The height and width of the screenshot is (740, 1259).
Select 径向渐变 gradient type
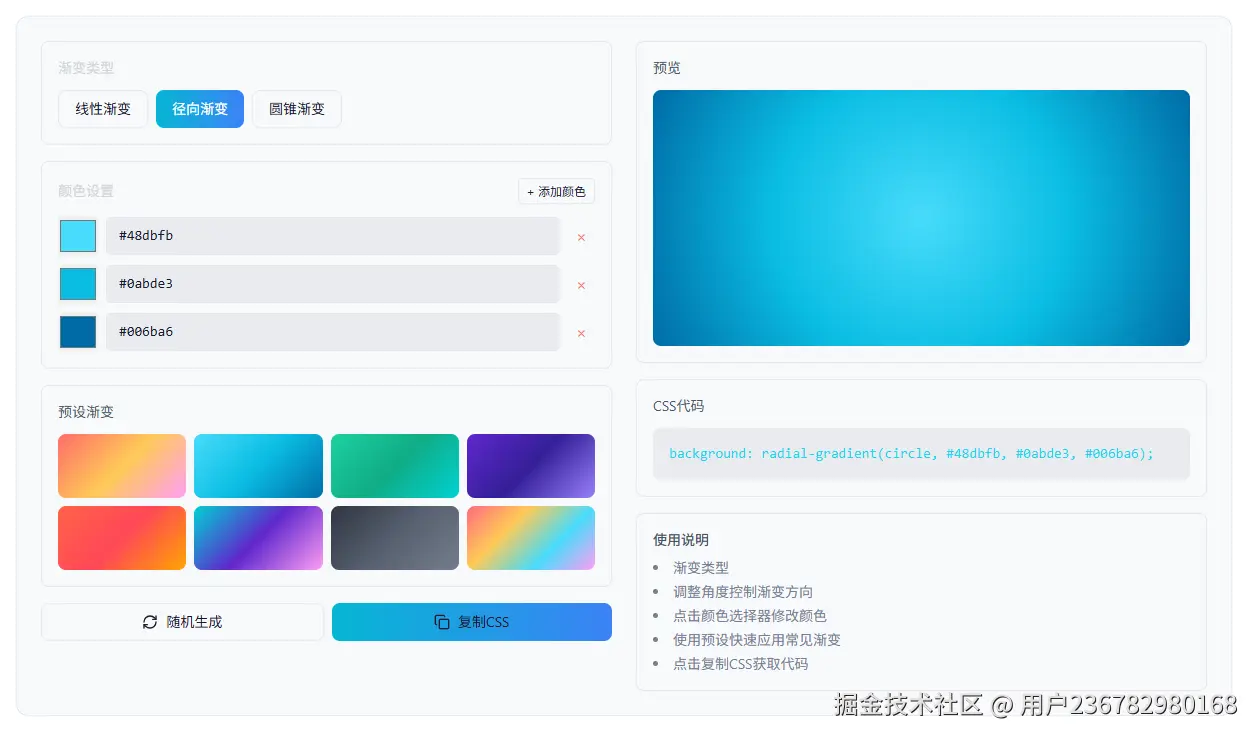[199, 109]
